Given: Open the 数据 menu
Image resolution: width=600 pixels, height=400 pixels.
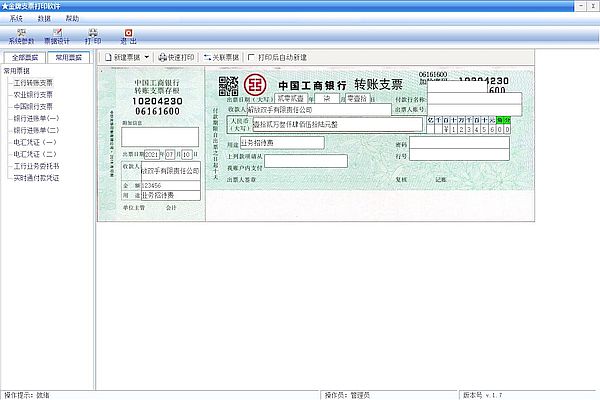Looking at the screenshot, I should pyautogui.click(x=44, y=18).
